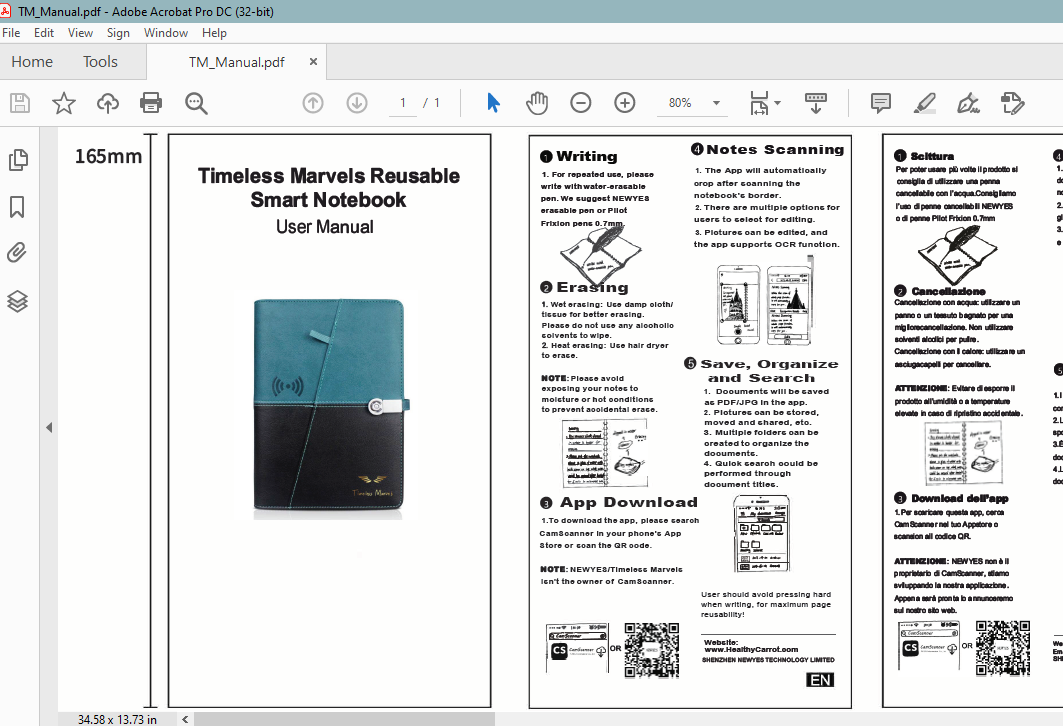
Task: Click the upload to cloud icon
Action: (x=108, y=103)
